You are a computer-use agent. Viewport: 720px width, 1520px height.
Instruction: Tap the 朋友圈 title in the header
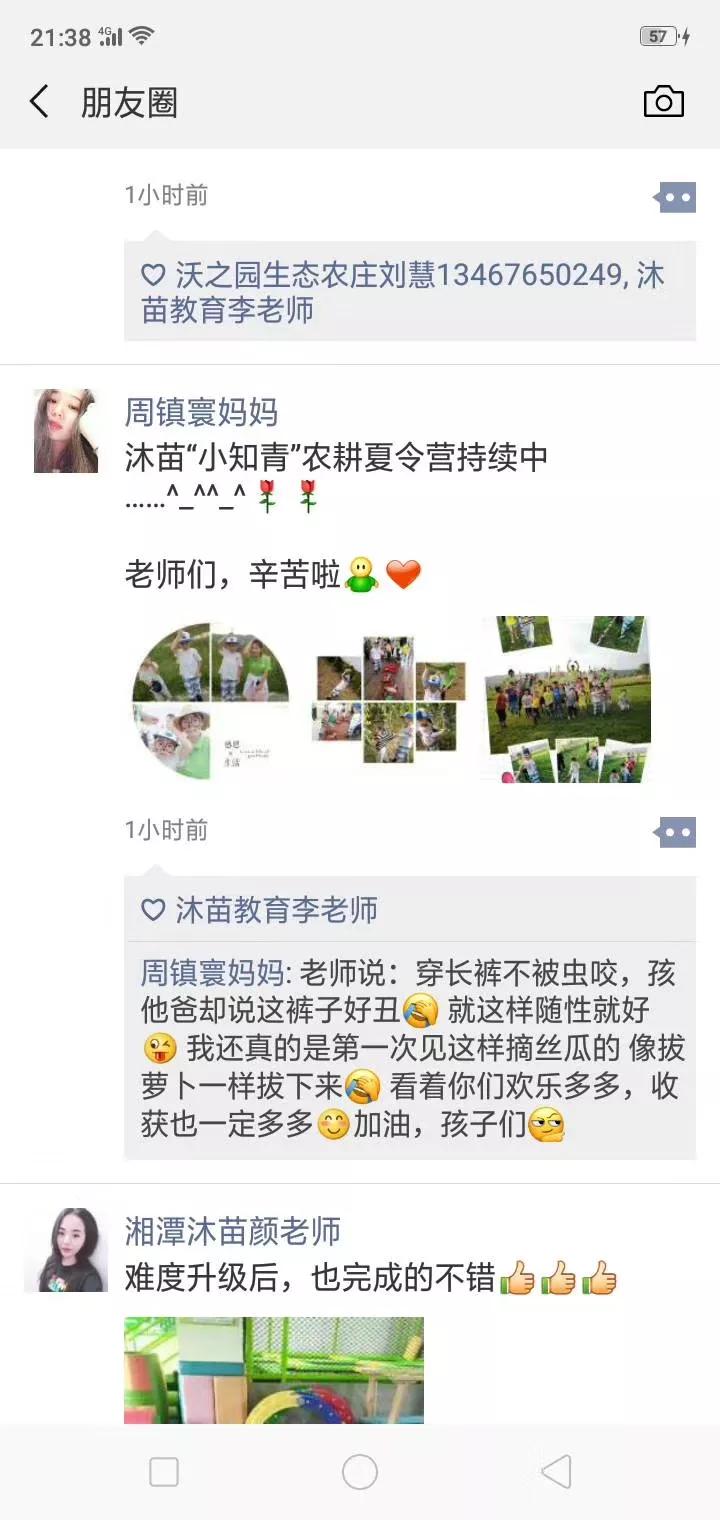[129, 103]
